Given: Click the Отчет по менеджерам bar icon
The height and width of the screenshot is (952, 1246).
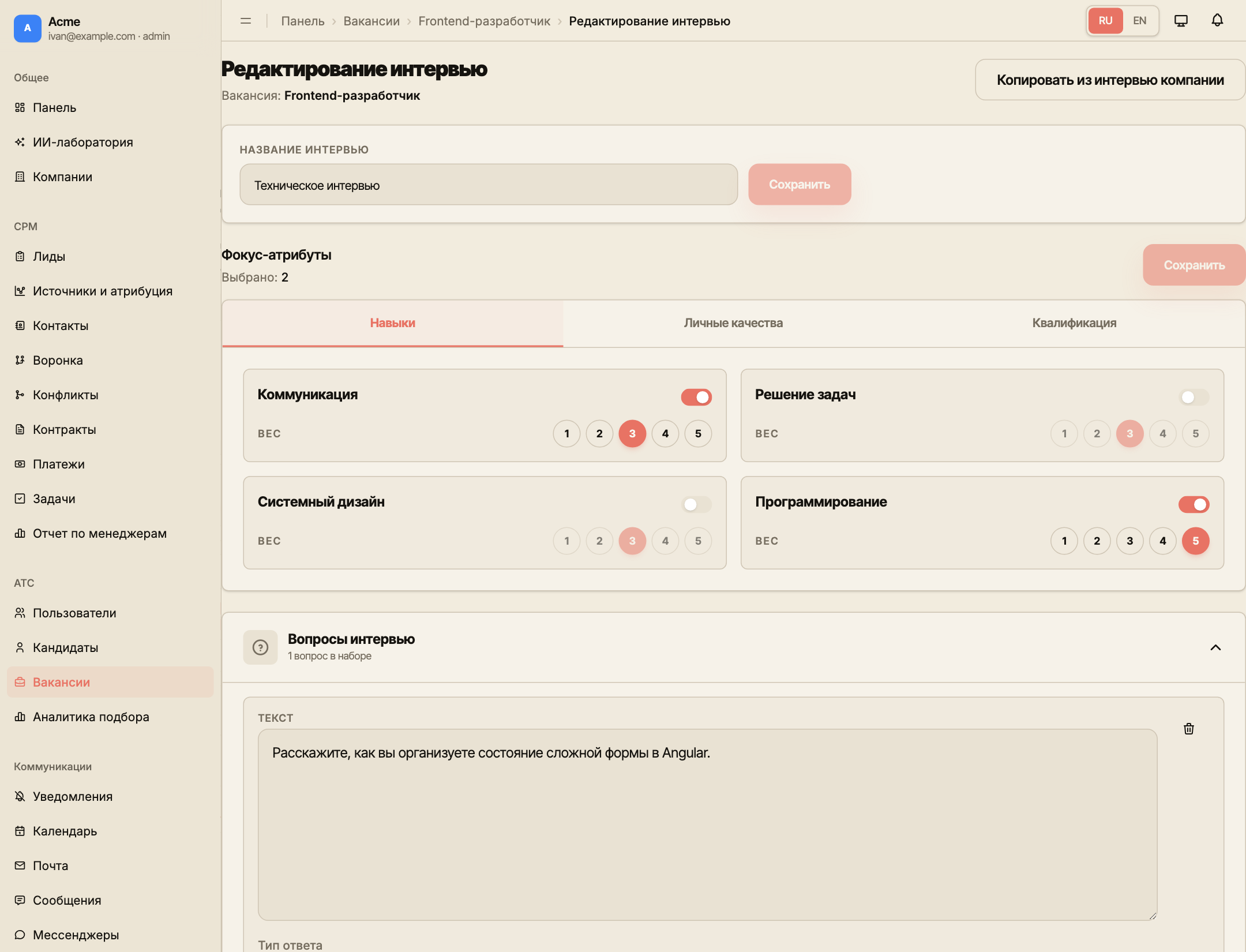Looking at the screenshot, I should [20, 533].
